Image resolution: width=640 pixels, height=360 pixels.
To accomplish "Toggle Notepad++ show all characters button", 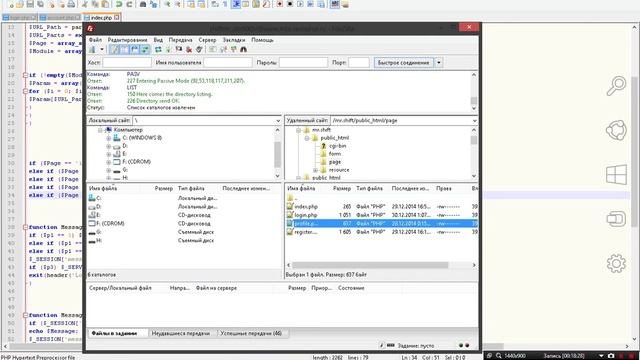I will [x=225, y=4].
